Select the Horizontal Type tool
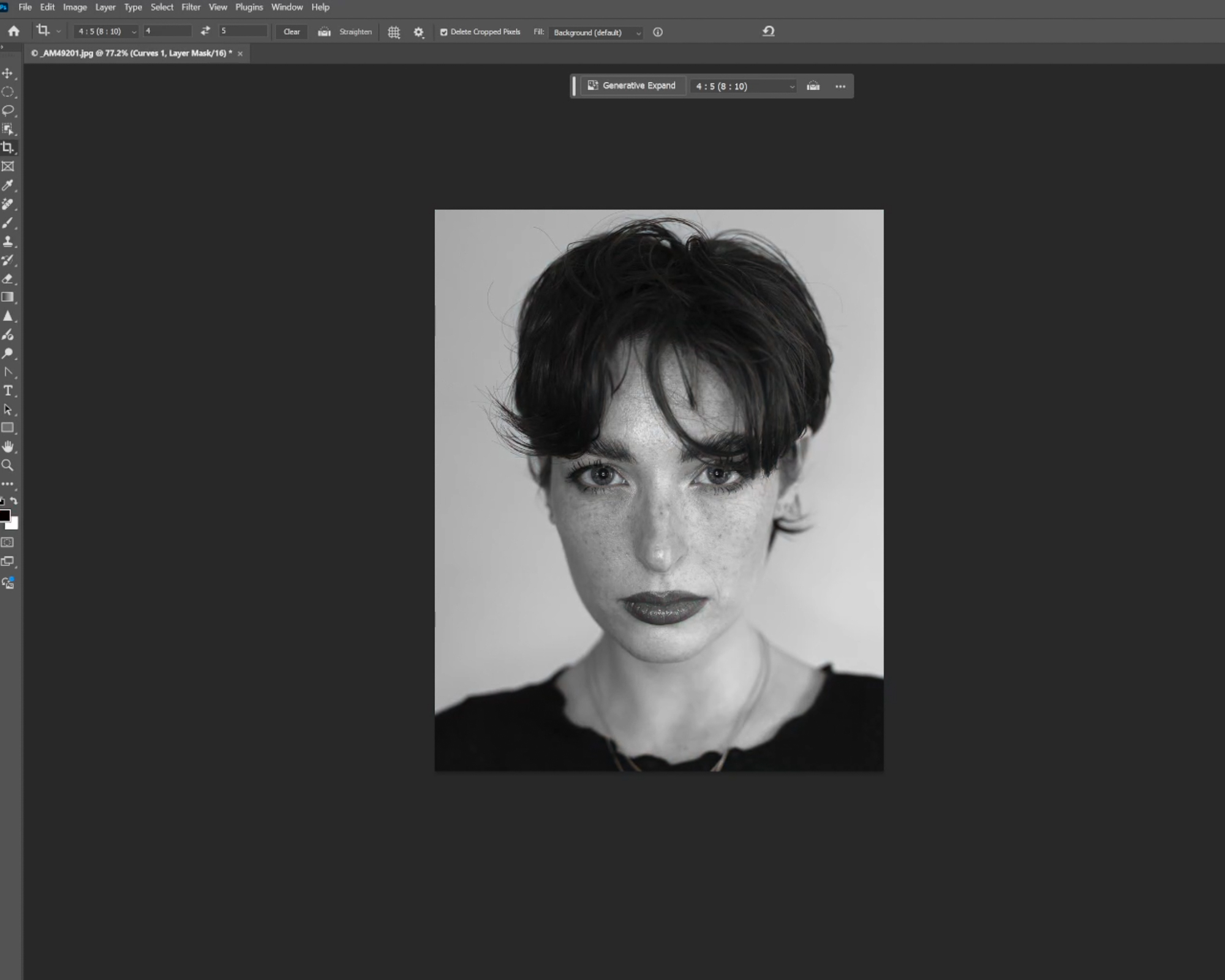 click(8, 391)
